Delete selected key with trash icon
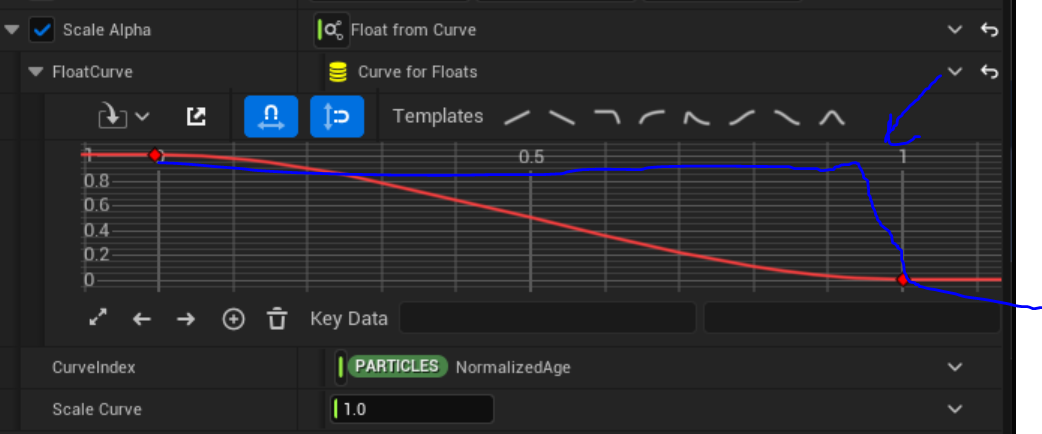Viewport: 1042px width, 434px height. [x=277, y=319]
